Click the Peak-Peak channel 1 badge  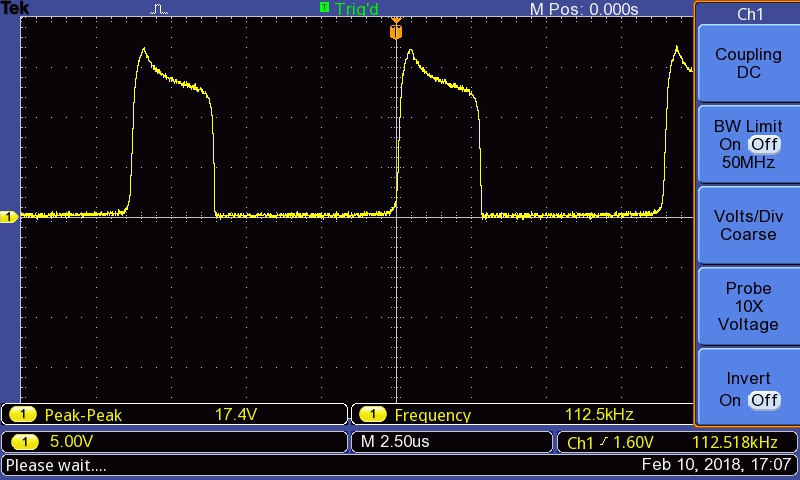22,415
